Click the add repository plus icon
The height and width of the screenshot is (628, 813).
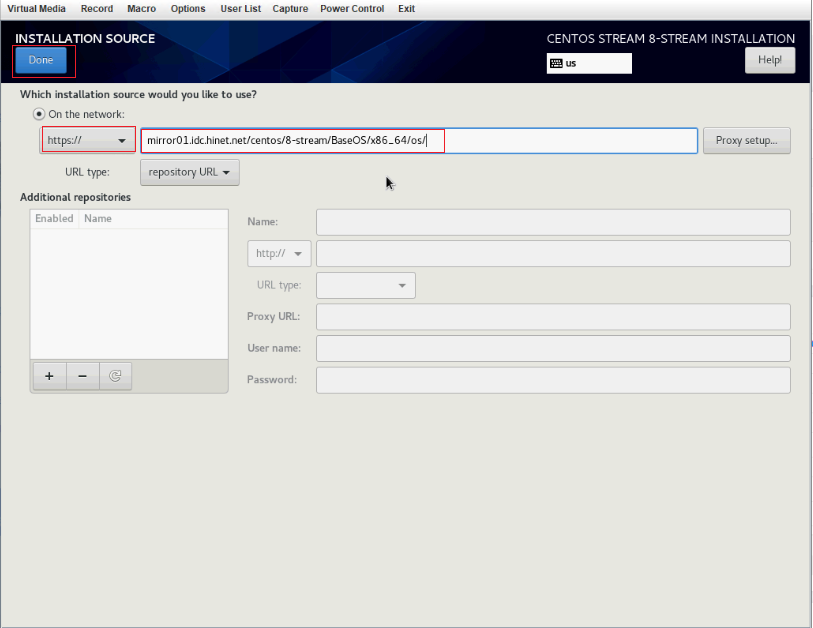[x=49, y=376]
